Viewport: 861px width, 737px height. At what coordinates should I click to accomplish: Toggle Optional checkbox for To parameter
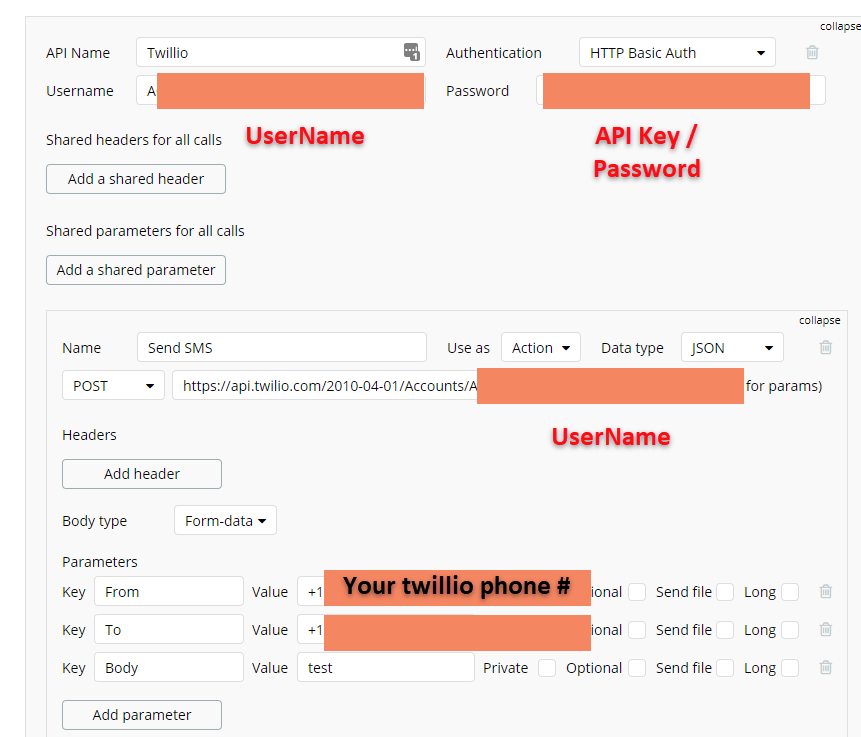[637, 630]
